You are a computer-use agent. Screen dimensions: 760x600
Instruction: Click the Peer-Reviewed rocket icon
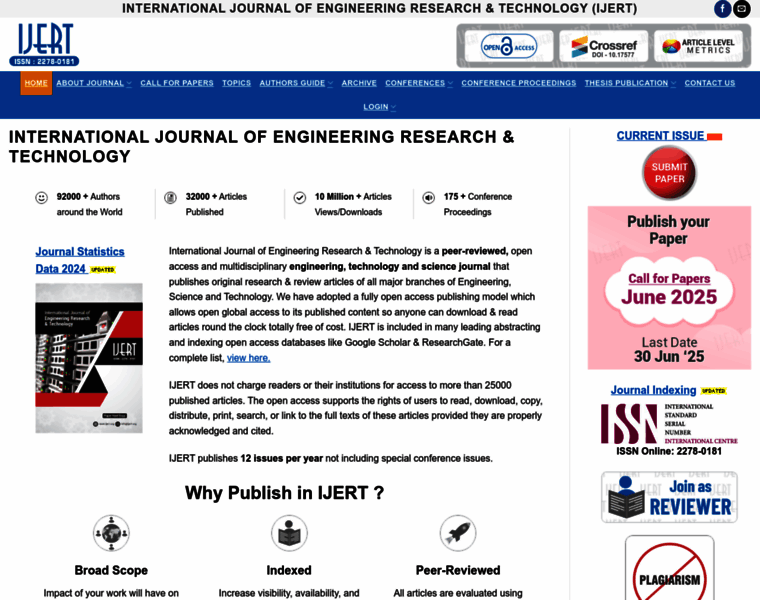tap(458, 533)
